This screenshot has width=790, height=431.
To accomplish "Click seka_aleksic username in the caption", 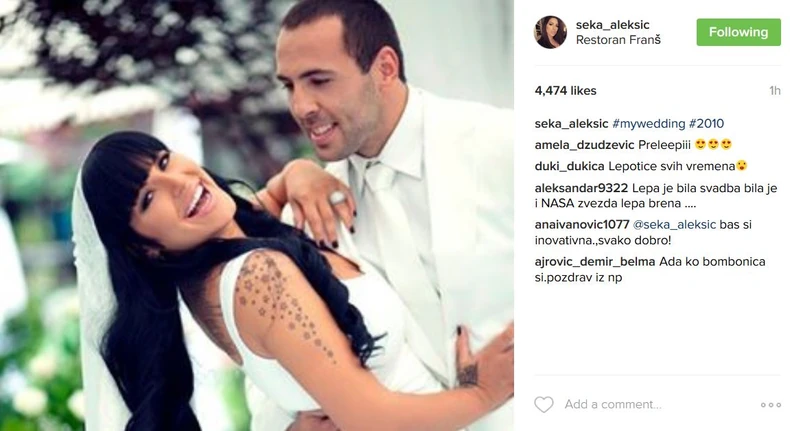I will coord(571,124).
